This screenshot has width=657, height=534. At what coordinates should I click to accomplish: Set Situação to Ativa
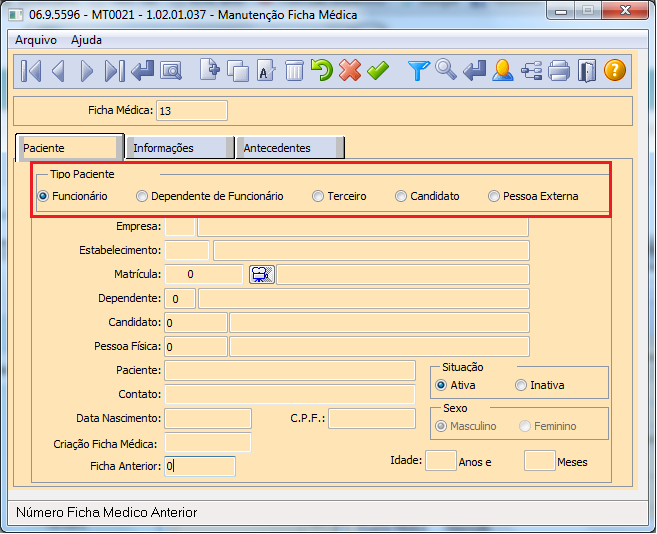click(x=441, y=385)
